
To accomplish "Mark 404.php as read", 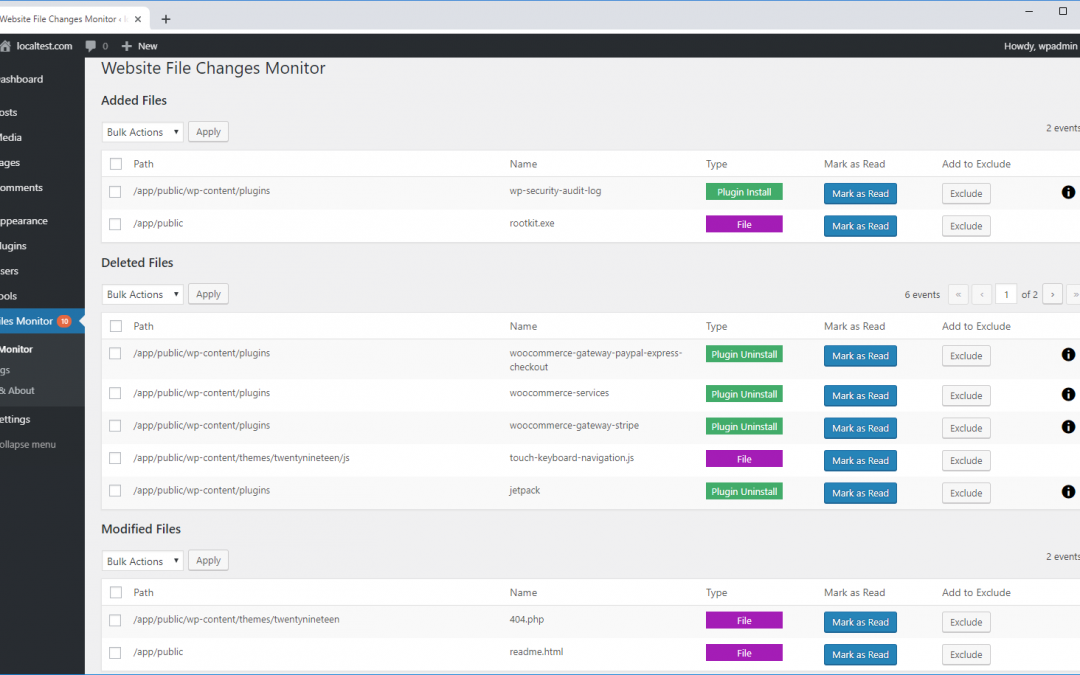I will coord(860,622).
